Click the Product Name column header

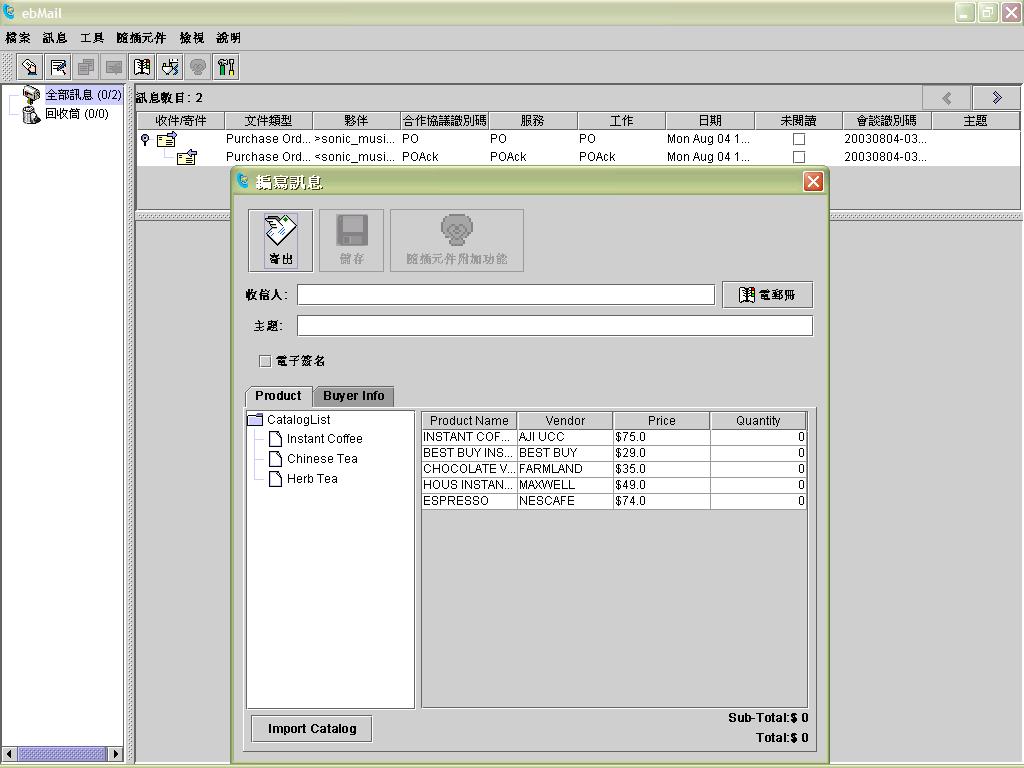point(469,421)
